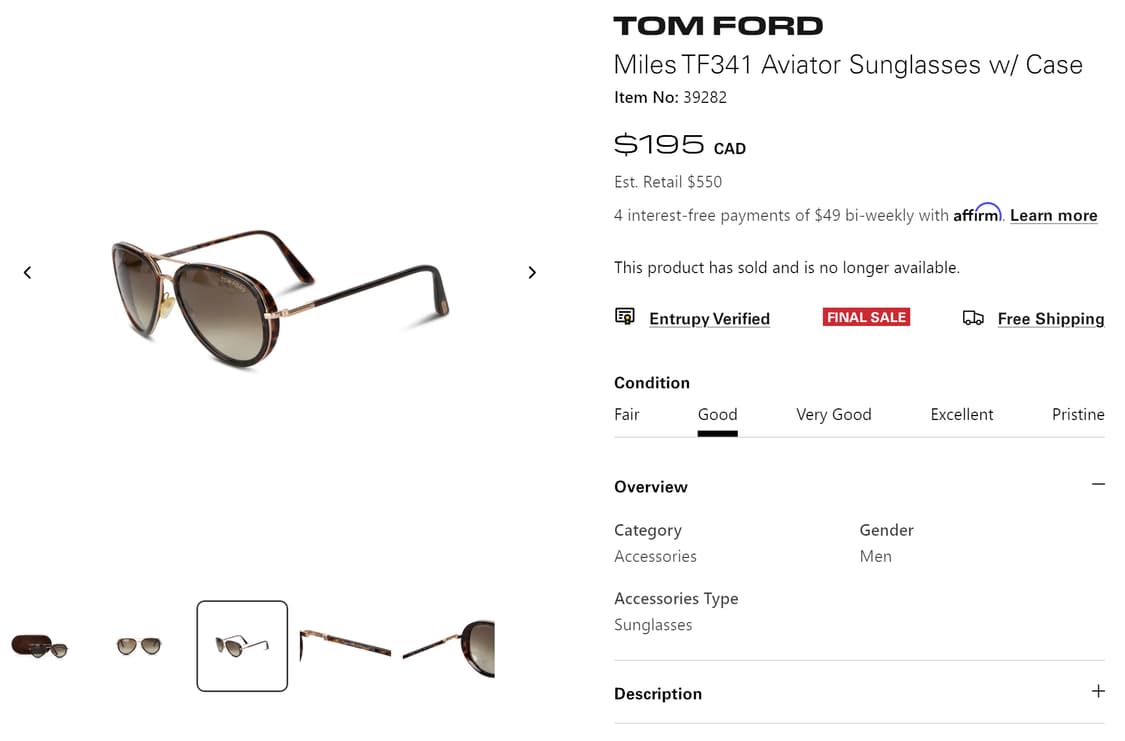Viewport: 1125px width, 741px height.
Task: Click the Free Shipping truck icon
Action: [x=973, y=317]
